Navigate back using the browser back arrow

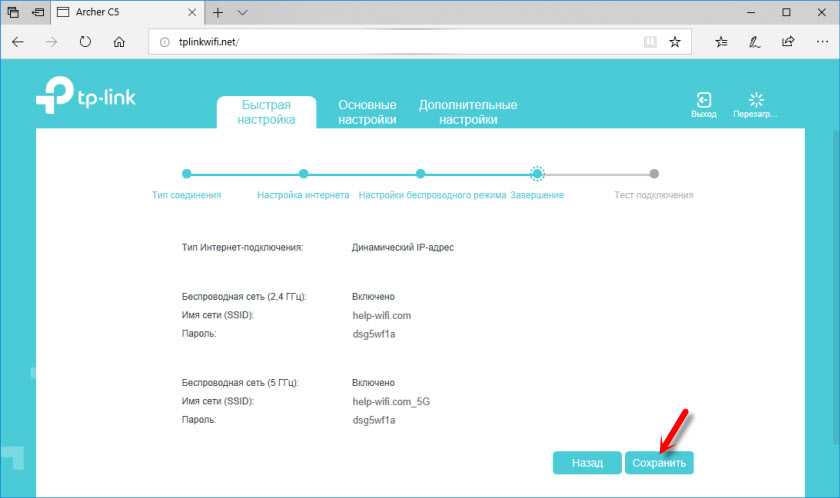[18, 42]
